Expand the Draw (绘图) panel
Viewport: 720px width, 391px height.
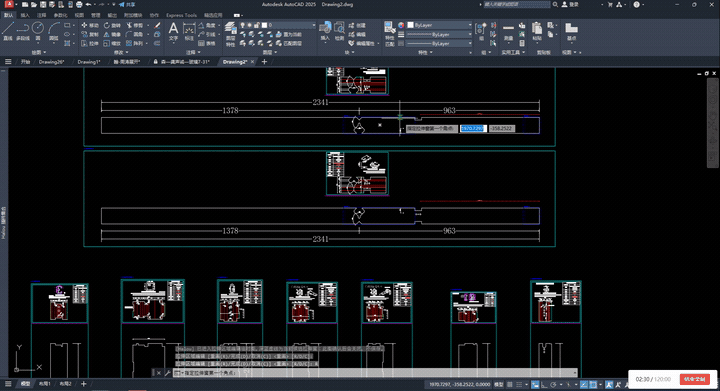[x=39, y=52]
